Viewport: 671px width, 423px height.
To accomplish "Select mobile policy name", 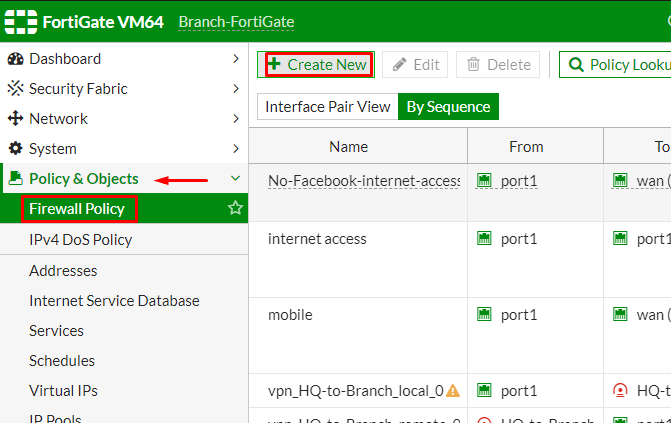I will 290,315.
